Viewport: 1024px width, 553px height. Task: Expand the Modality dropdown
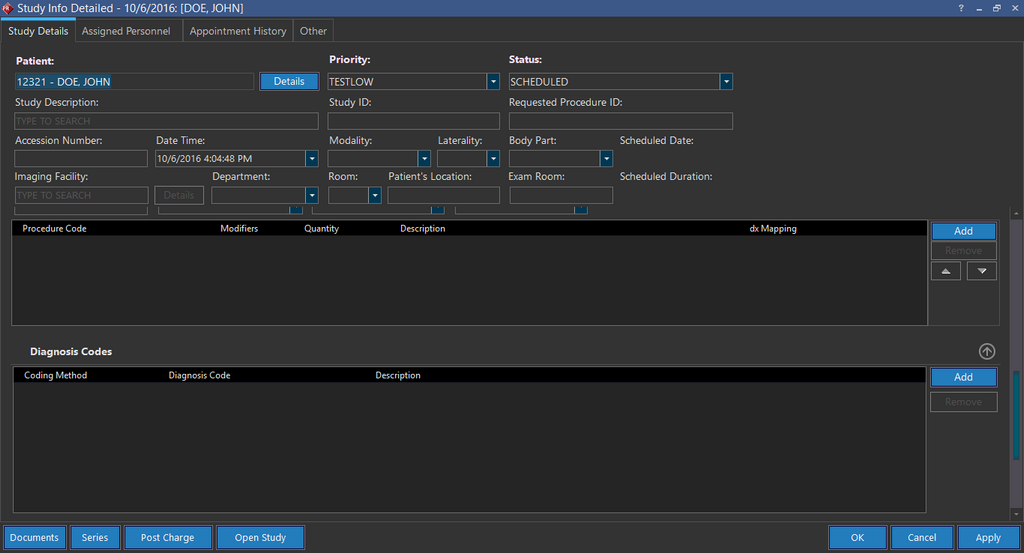tap(424, 158)
